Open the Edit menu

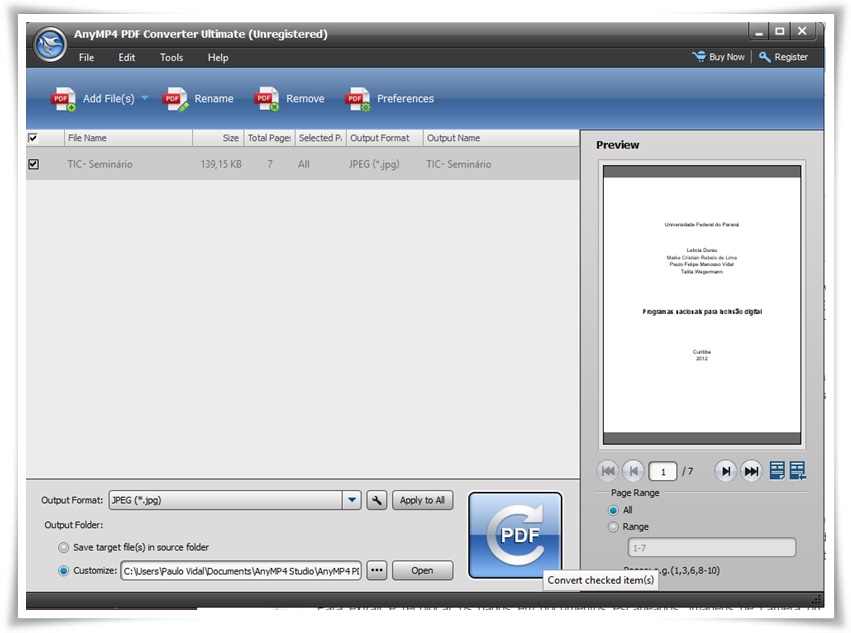pos(126,58)
